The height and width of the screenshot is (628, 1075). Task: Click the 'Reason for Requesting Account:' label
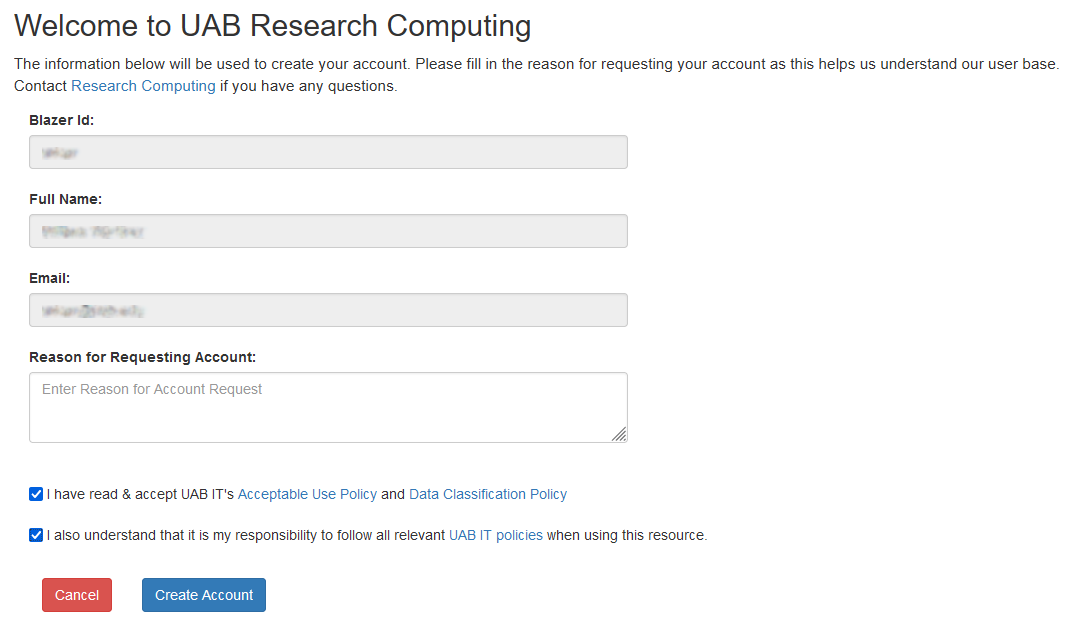[142, 357]
